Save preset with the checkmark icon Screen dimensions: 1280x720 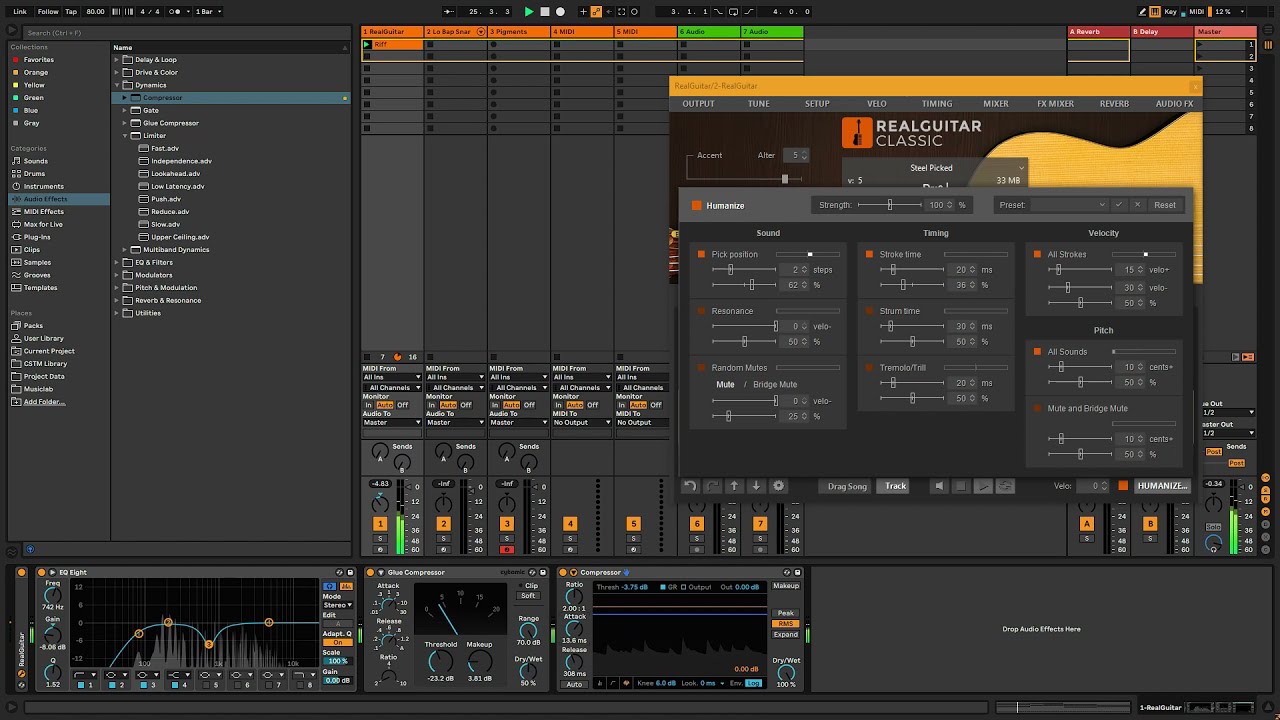pos(1119,205)
